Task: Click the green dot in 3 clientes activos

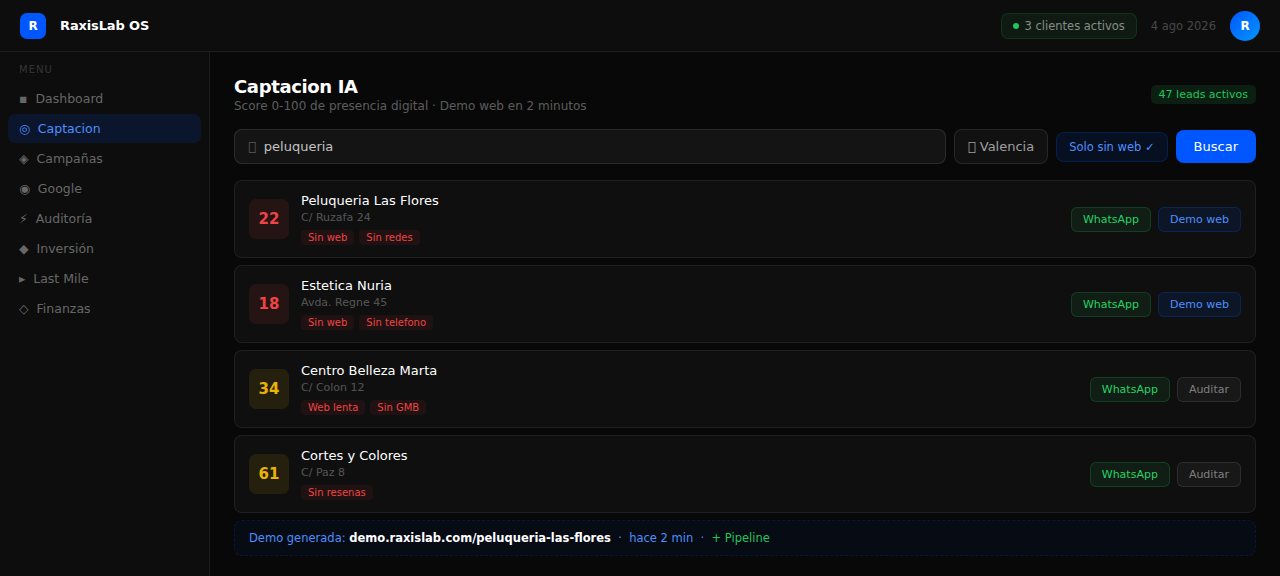Action: coord(1016,26)
